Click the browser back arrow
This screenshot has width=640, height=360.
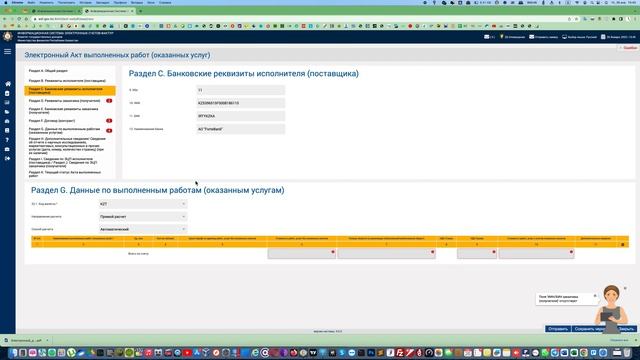(x=5, y=19)
